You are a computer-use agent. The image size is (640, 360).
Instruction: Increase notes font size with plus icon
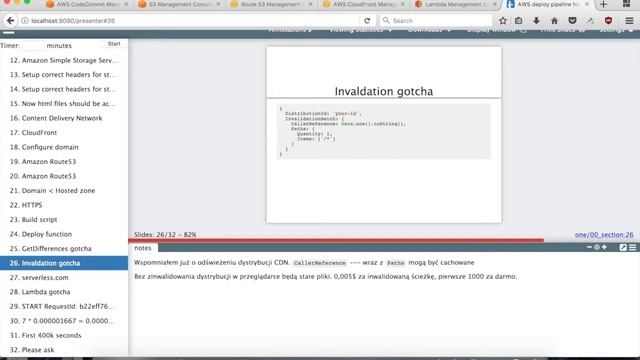point(604,247)
